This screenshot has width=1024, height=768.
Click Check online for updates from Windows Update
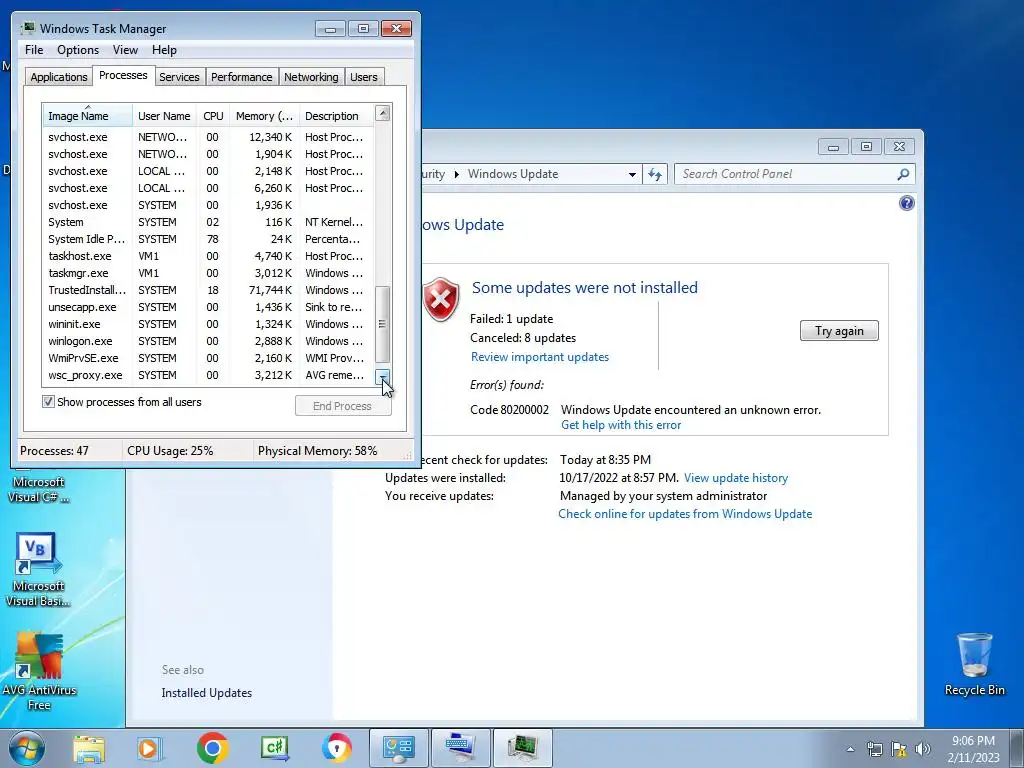pyautogui.click(x=685, y=514)
